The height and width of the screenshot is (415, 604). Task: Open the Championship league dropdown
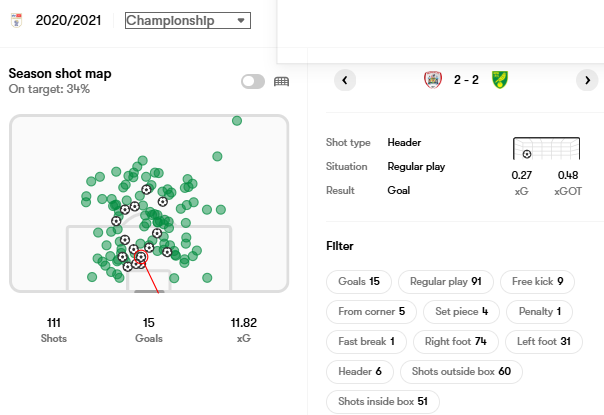point(187,20)
